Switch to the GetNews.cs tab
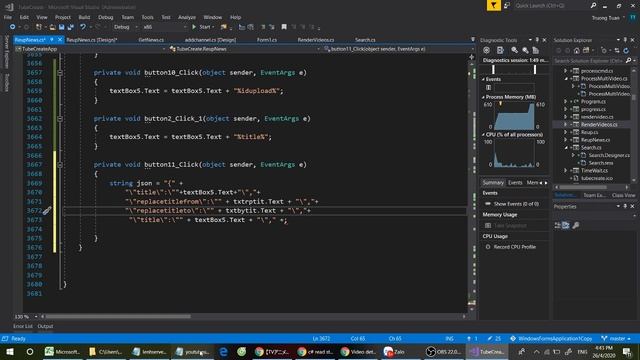 (151, 40)
